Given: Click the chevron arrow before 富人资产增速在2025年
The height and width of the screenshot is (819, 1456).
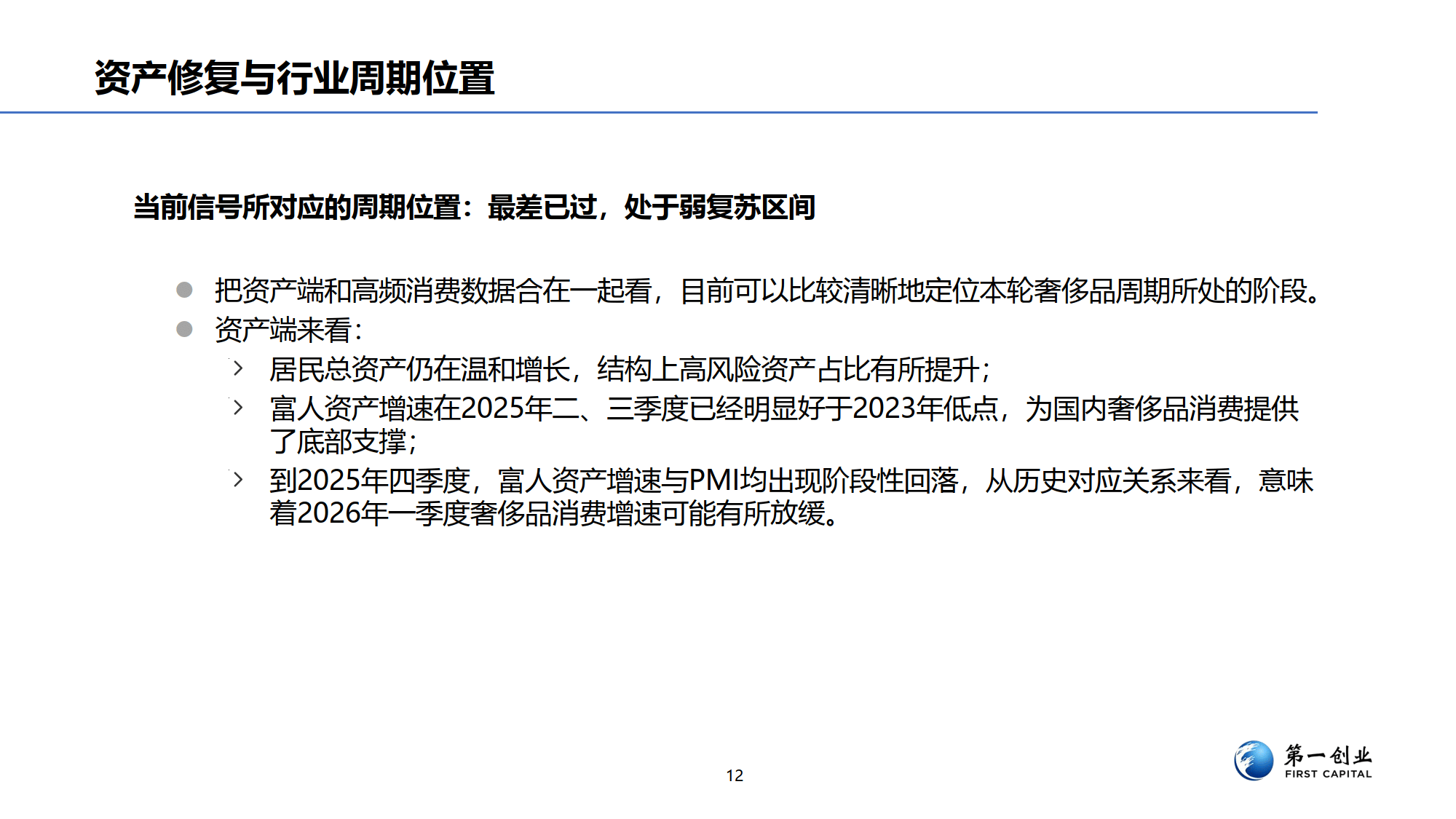Looking at the screenshot, I should [x=238, y=408].
